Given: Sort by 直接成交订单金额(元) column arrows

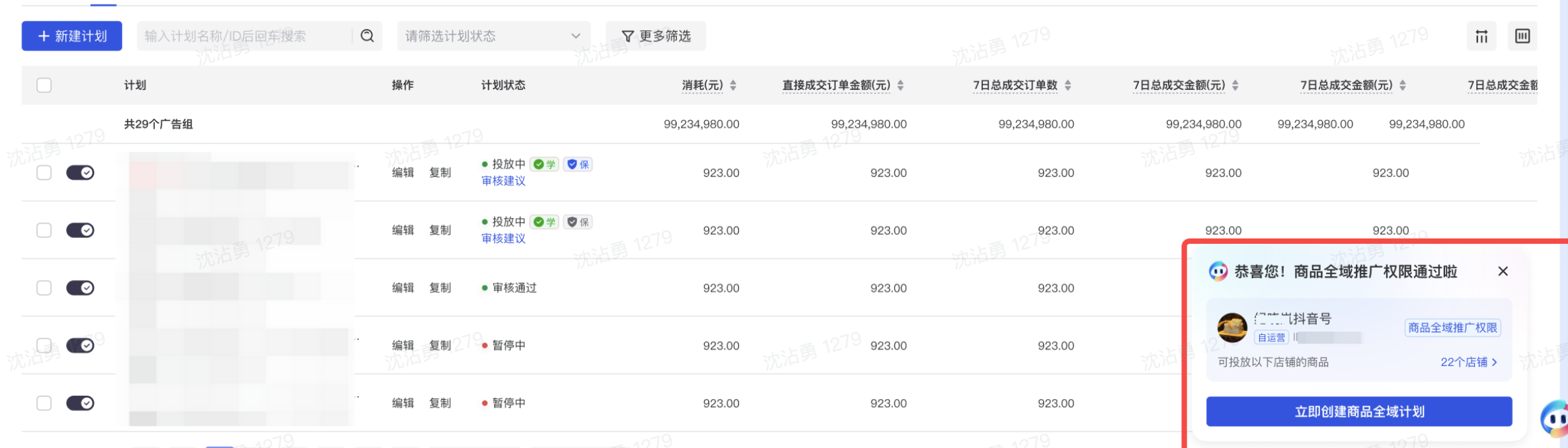Looking at the screenshot, I should (x=900, y=85).
